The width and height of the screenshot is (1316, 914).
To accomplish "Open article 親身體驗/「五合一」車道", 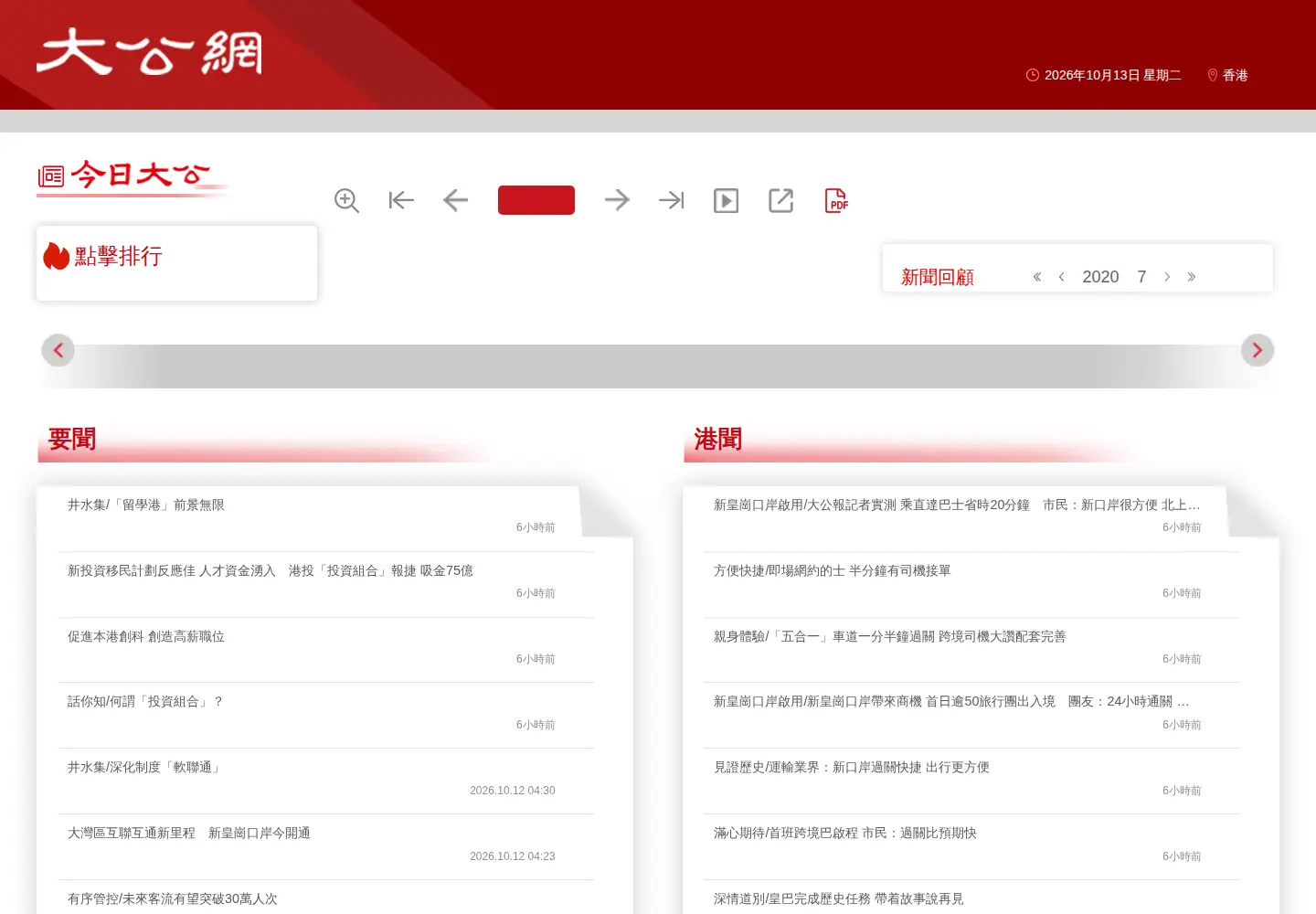I will click(890, 636).
